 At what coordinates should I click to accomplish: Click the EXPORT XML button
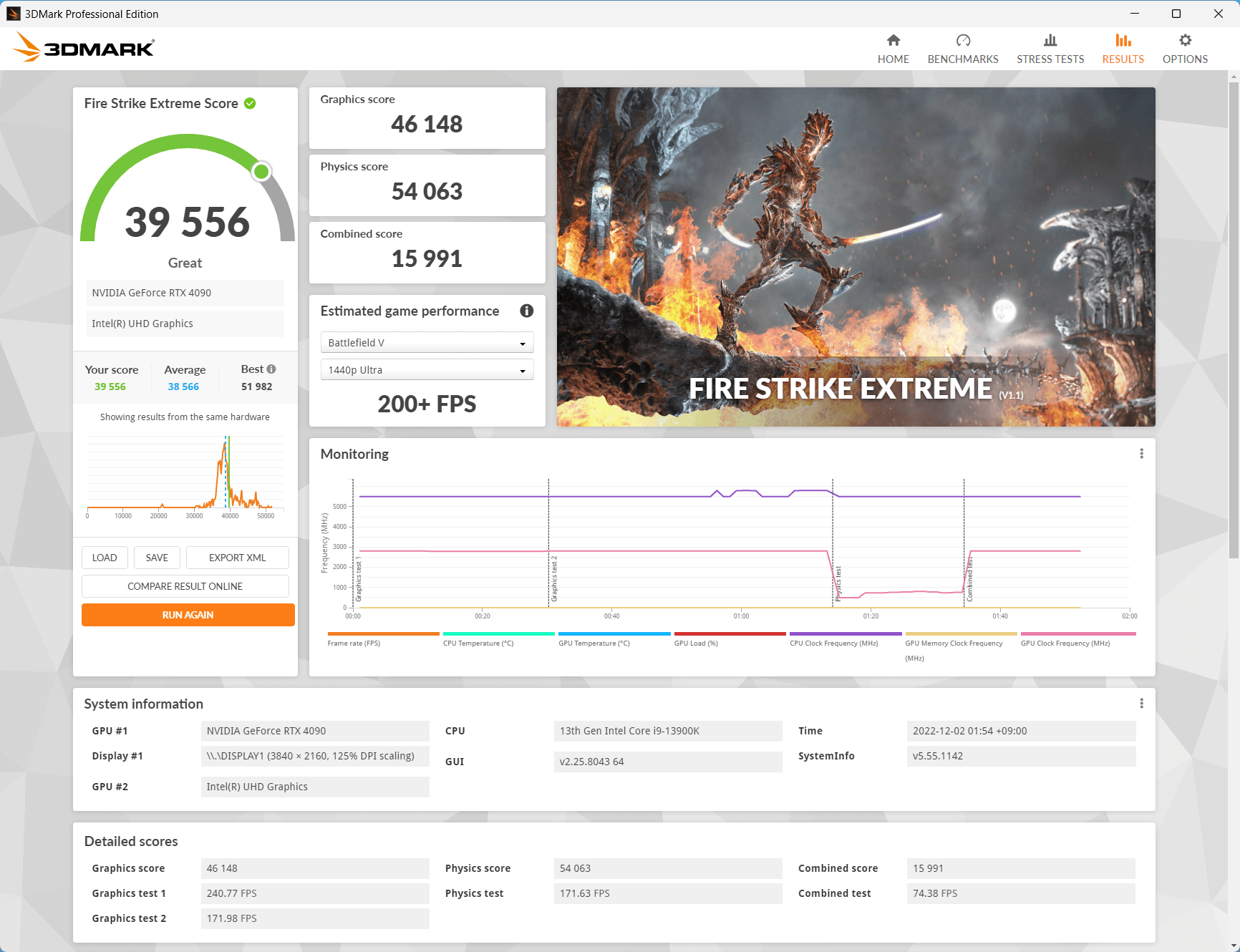tap(238, 558)
